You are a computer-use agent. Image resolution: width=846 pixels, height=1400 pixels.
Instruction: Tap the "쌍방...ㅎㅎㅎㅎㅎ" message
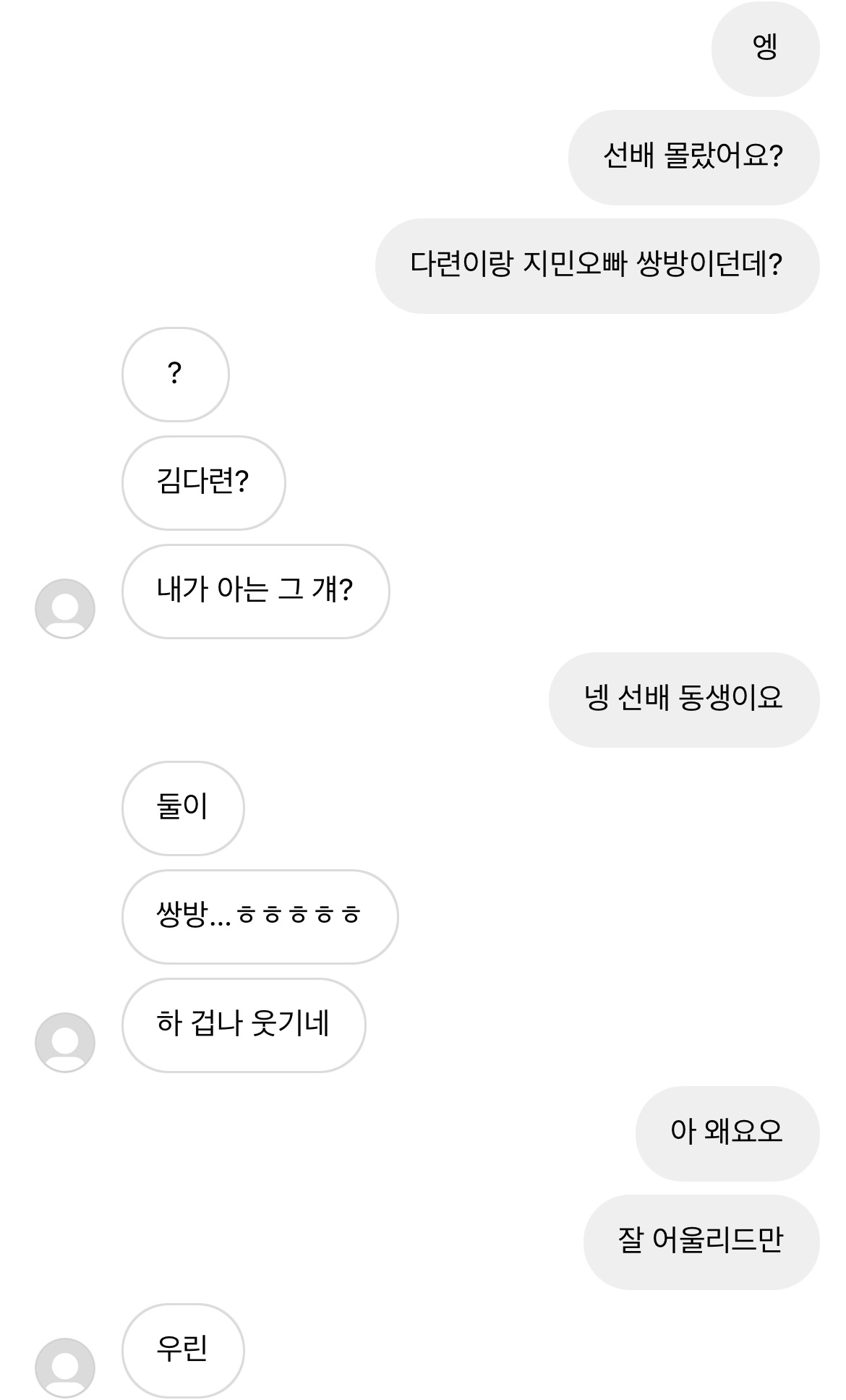260,916
